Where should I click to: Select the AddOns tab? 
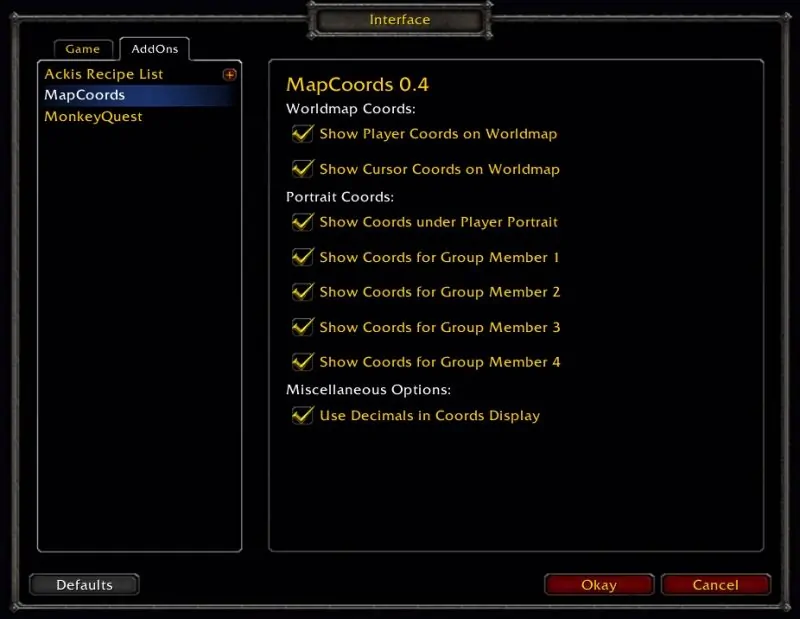click(155, 49)
